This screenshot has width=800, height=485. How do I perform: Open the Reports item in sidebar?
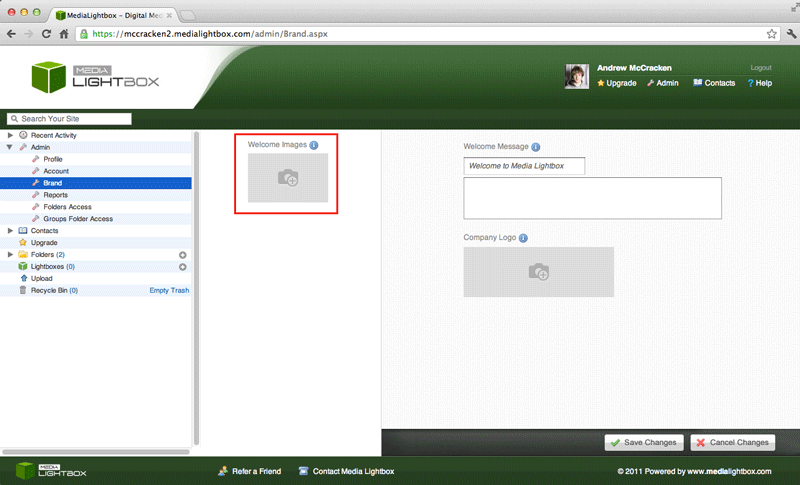coord(55,195)
